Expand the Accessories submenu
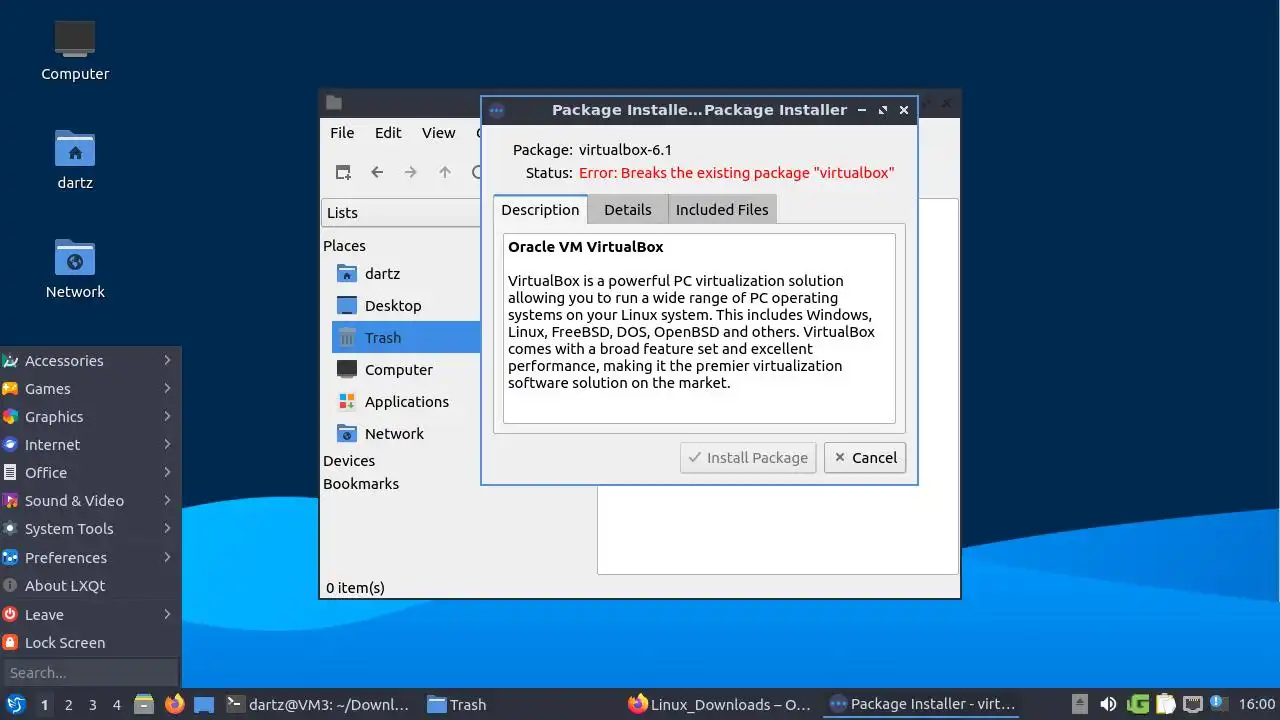Image resolution: width=1280 pixels, height=720 pixels. pos(90,360)
